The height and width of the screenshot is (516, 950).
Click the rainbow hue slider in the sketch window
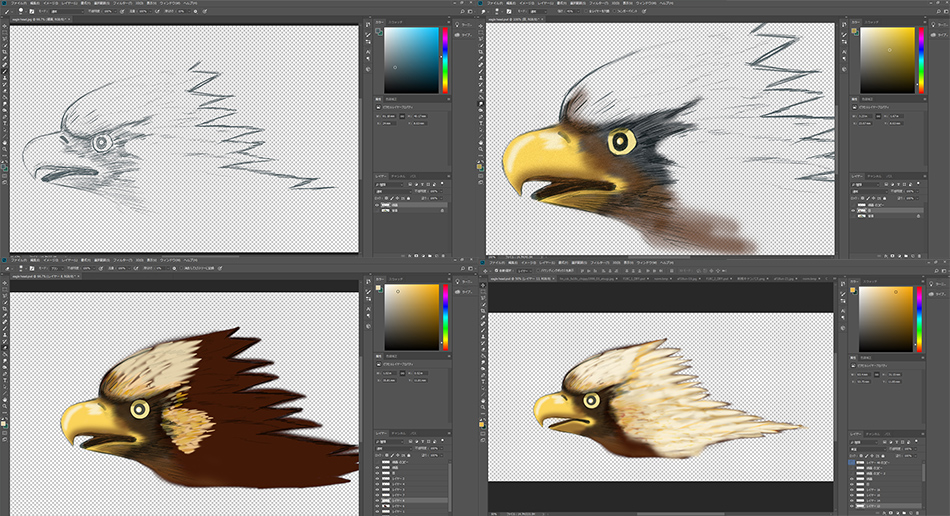[x=446, y=59]
